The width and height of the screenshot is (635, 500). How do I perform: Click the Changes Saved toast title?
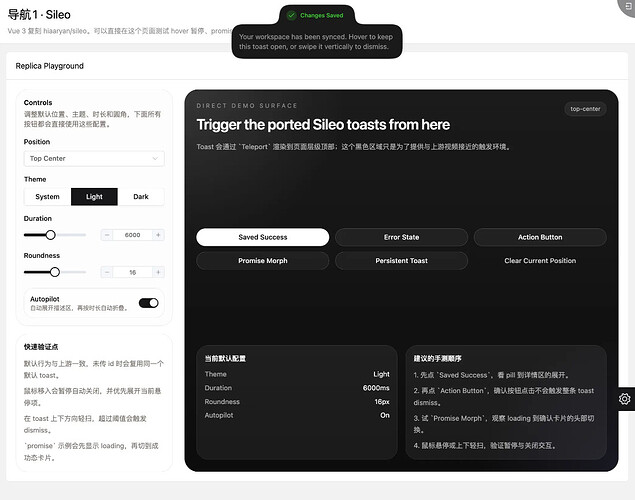pos(322,15)
